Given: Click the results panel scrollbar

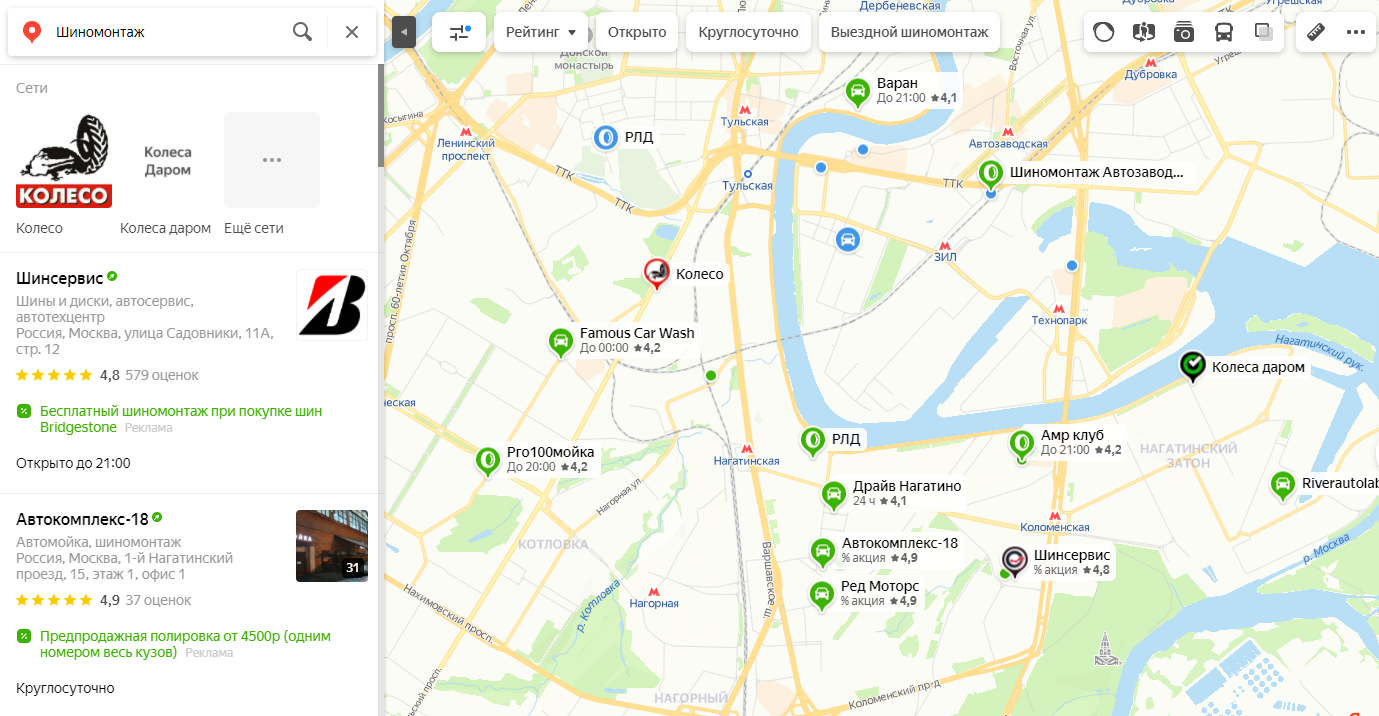Looking at the screenshot, I should tap(380, 115).
